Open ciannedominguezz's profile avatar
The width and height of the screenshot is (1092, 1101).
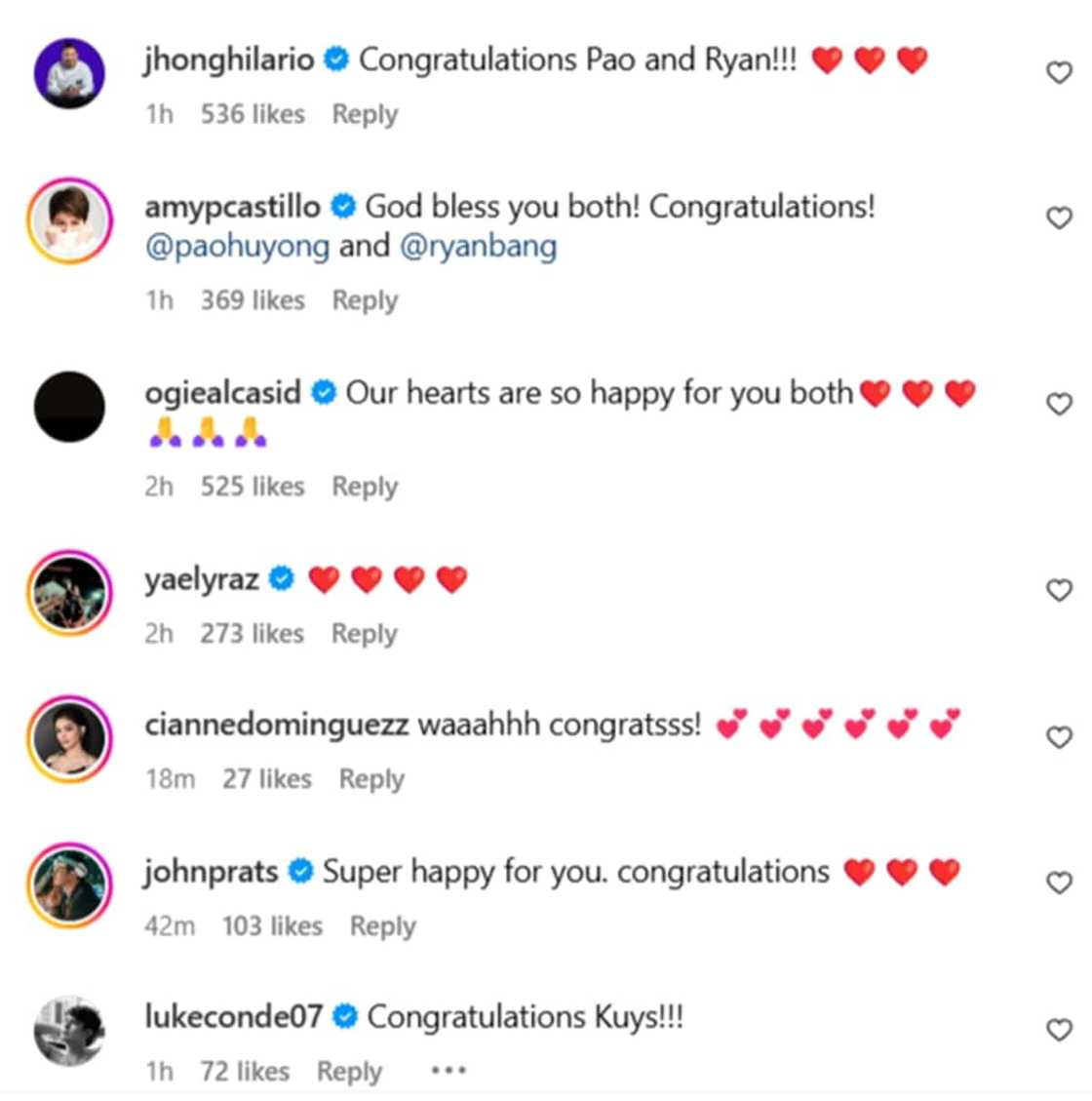[x=69, y=738]
